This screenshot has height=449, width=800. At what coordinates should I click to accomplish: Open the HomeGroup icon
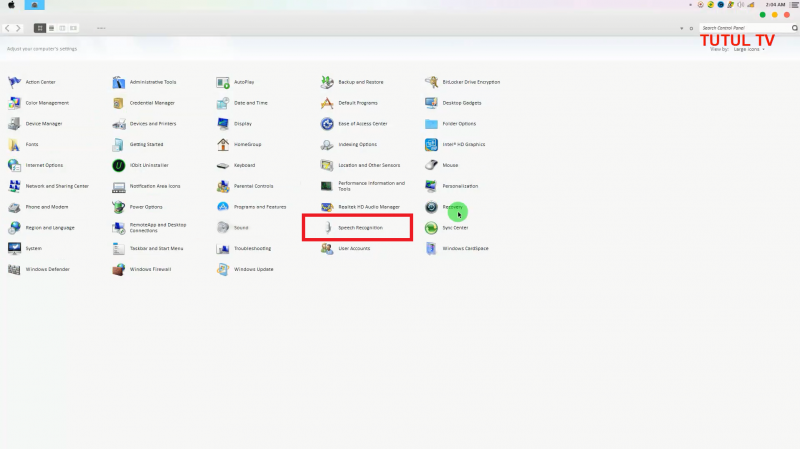coord(223,144)
